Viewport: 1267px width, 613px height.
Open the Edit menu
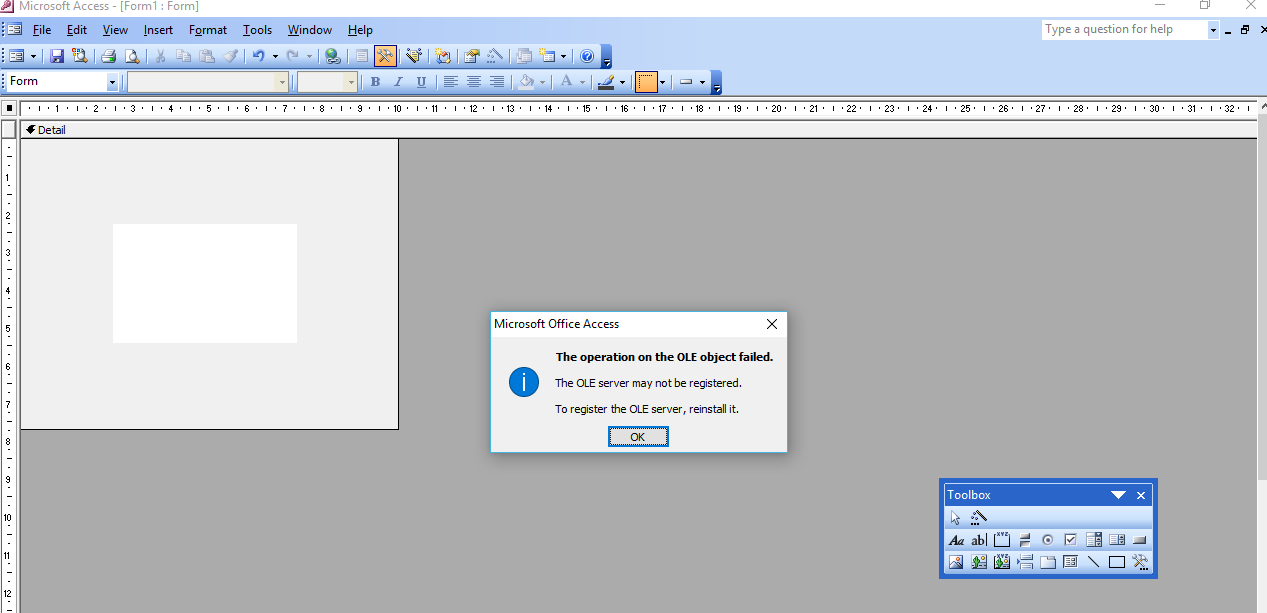77,30
